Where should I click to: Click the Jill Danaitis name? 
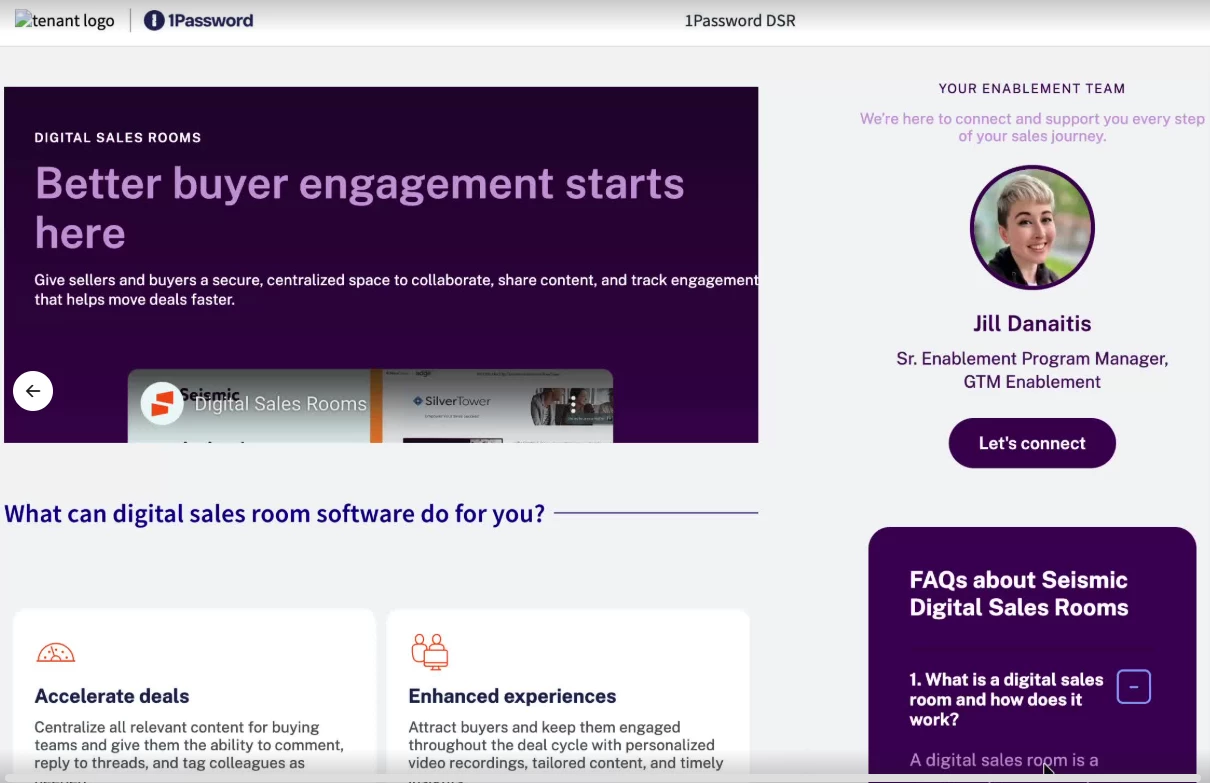[1032, 324]
